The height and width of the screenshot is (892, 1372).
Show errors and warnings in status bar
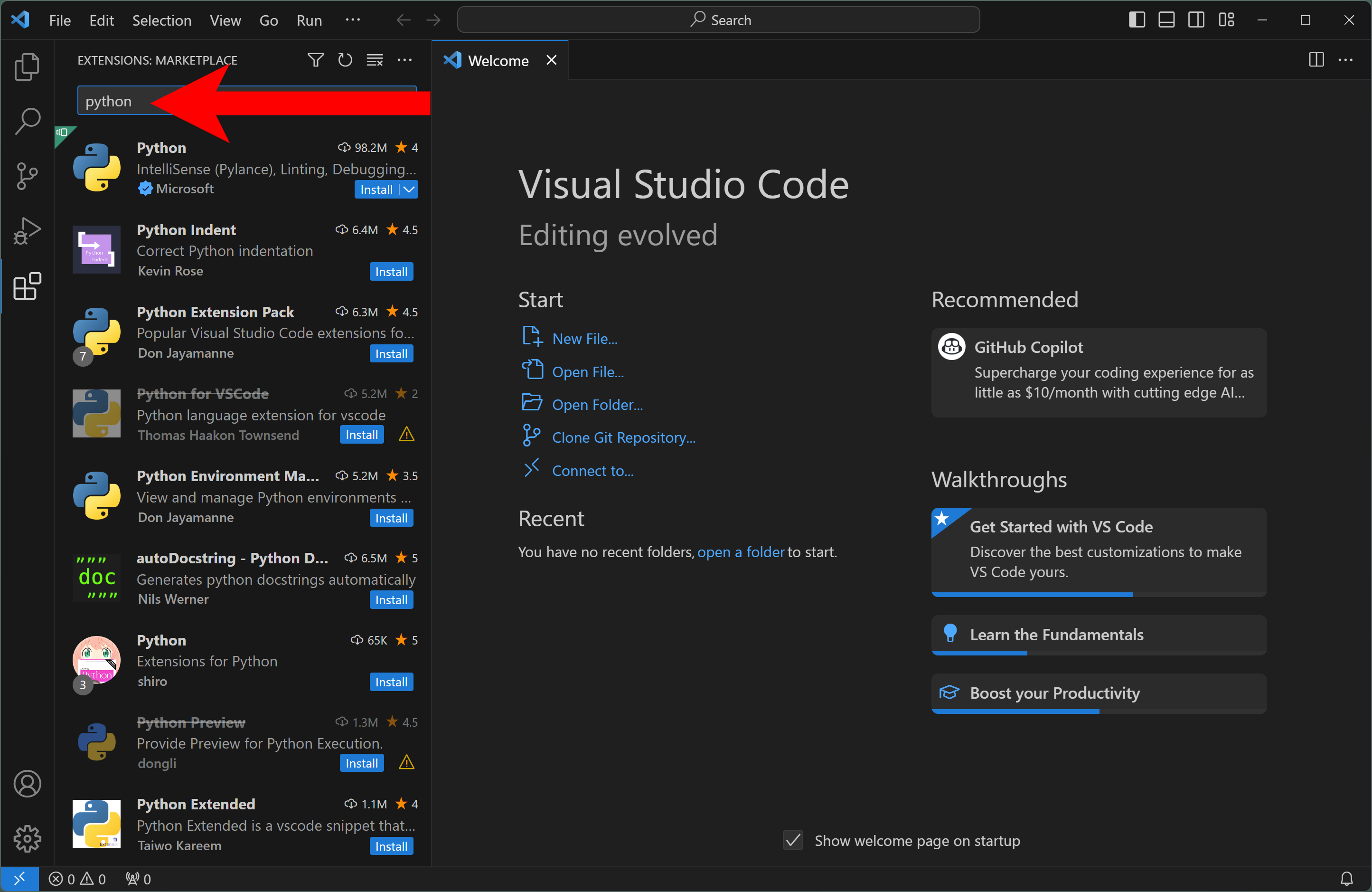(77, 879)
